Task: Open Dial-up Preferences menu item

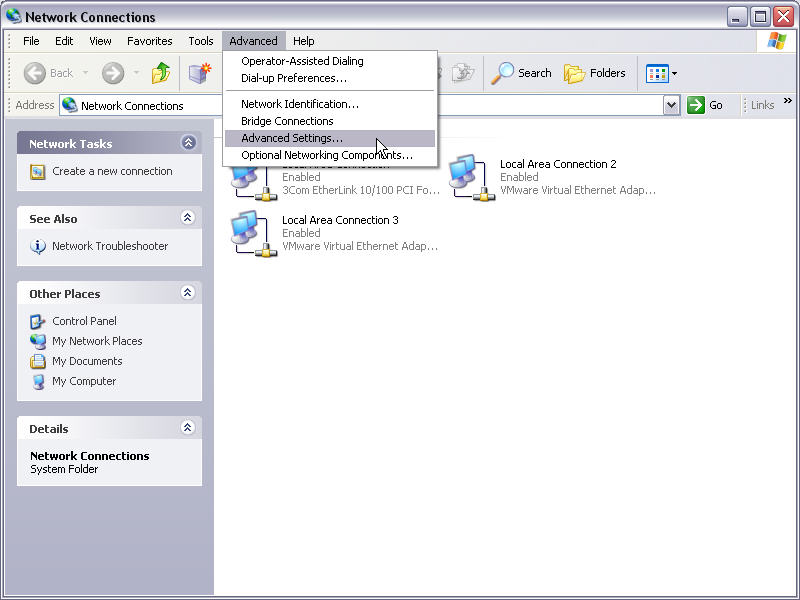Action: pyautogui.click(x=330, y=79)
